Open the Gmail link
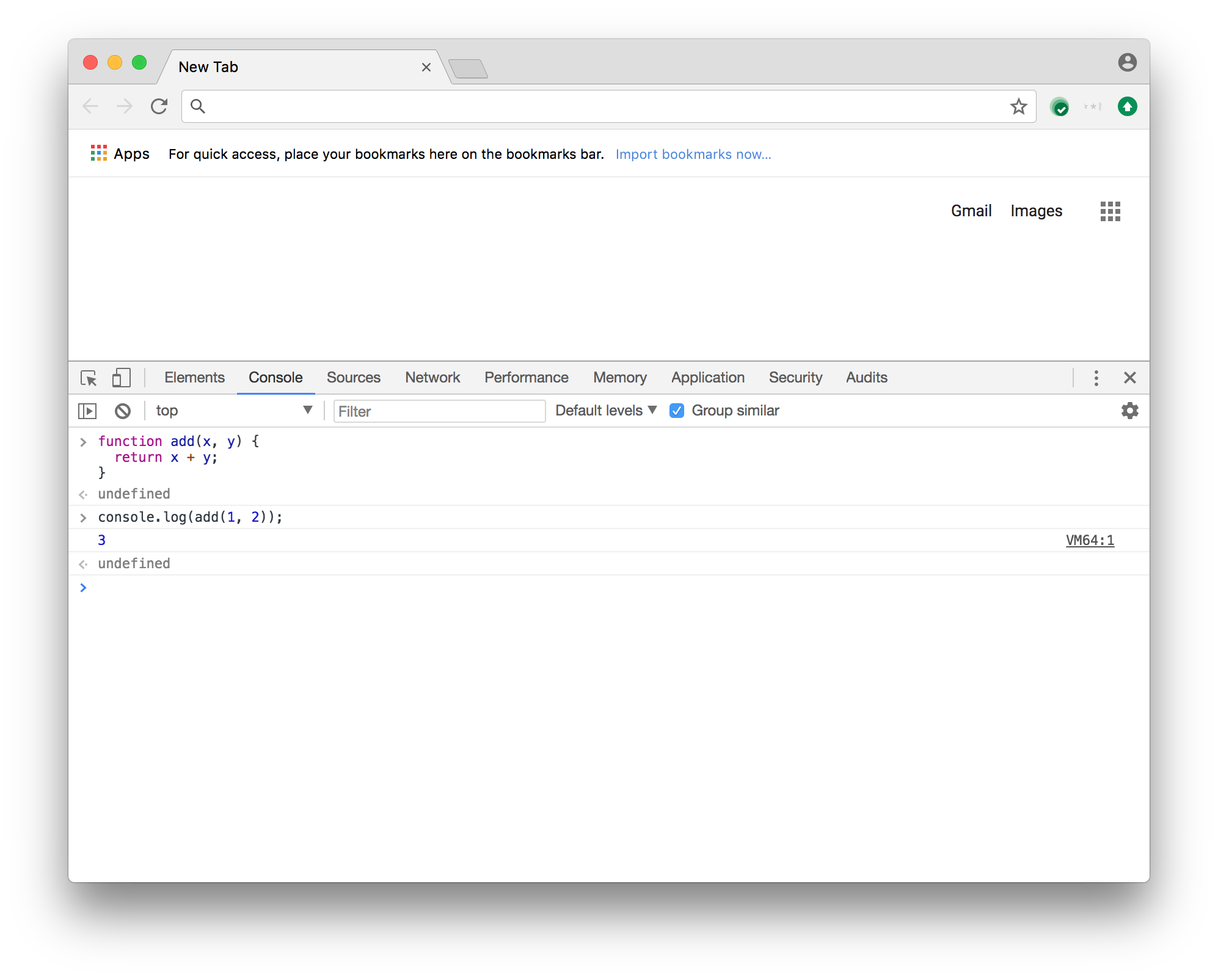This screenshot has height=980, width=1218. (971, 211)
